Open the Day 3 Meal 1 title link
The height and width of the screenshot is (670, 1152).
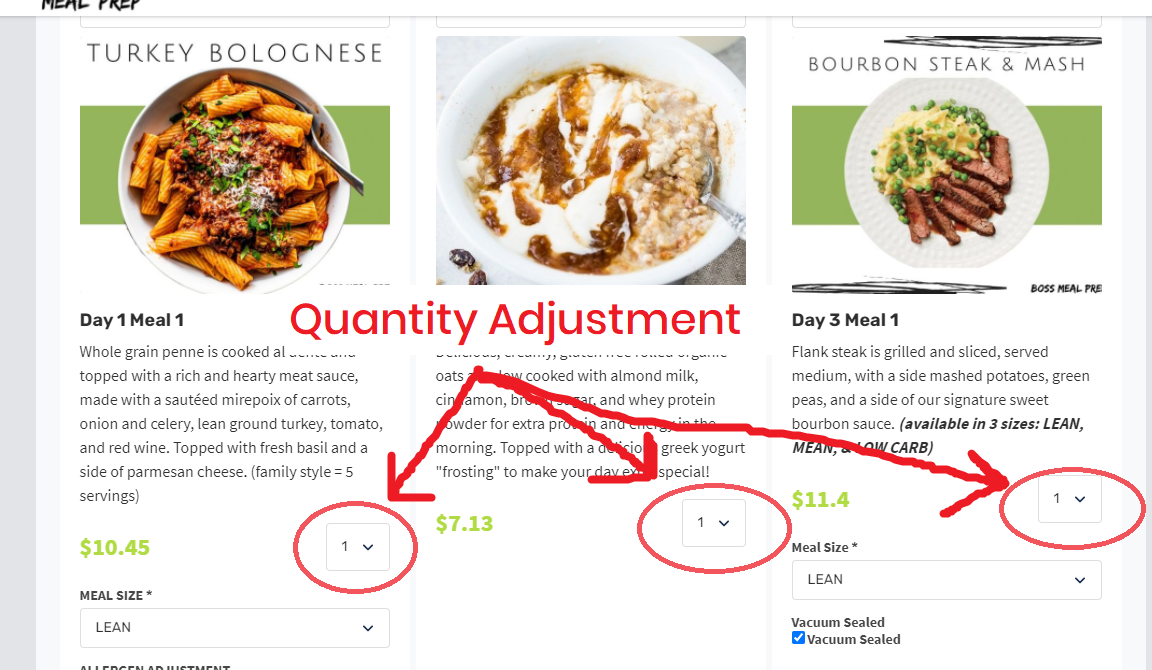tap(845, 320)
